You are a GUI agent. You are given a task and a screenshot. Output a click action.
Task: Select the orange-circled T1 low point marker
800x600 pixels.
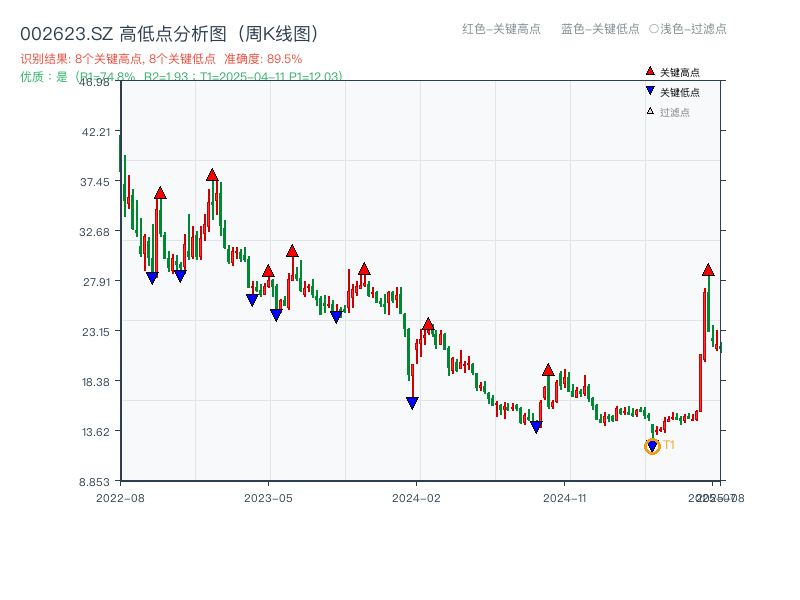pyautogui.click(x=651, y=446)
